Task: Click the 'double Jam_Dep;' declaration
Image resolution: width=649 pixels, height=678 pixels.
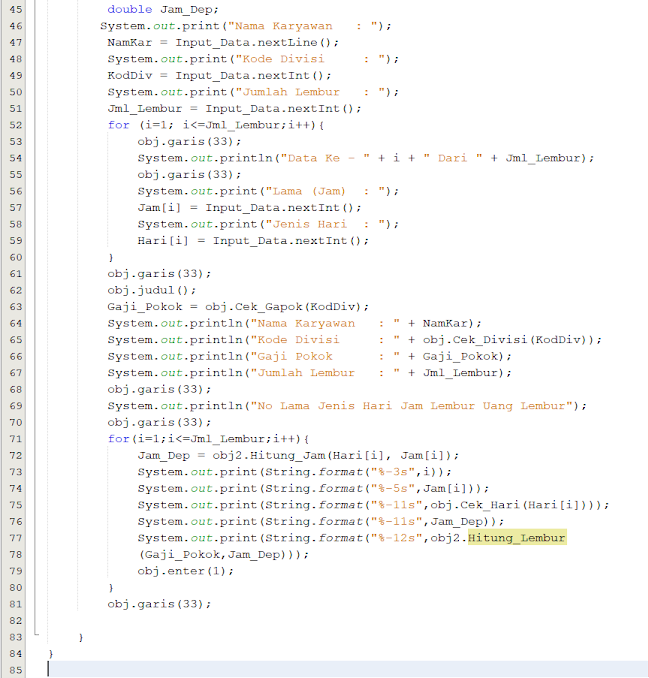Action: click(x=163, y=9)
